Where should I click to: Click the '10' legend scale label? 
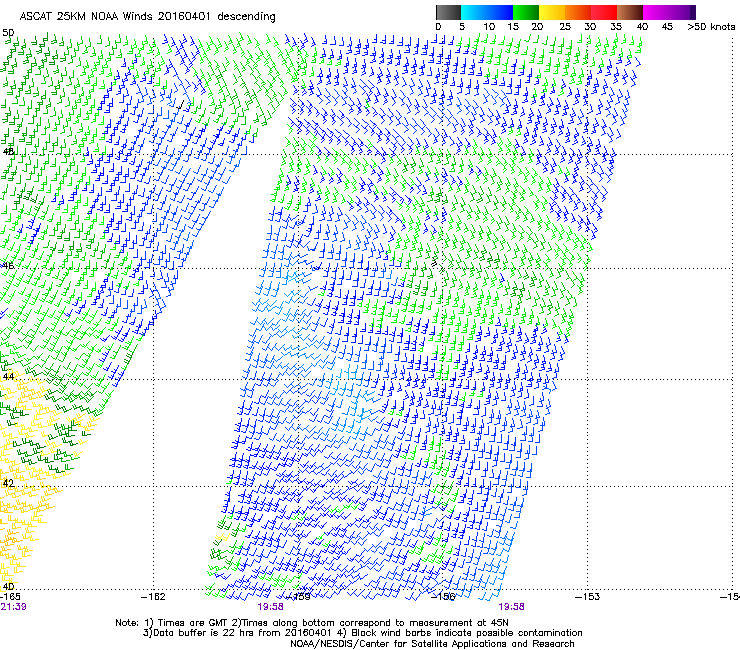(x=489, y=27)
